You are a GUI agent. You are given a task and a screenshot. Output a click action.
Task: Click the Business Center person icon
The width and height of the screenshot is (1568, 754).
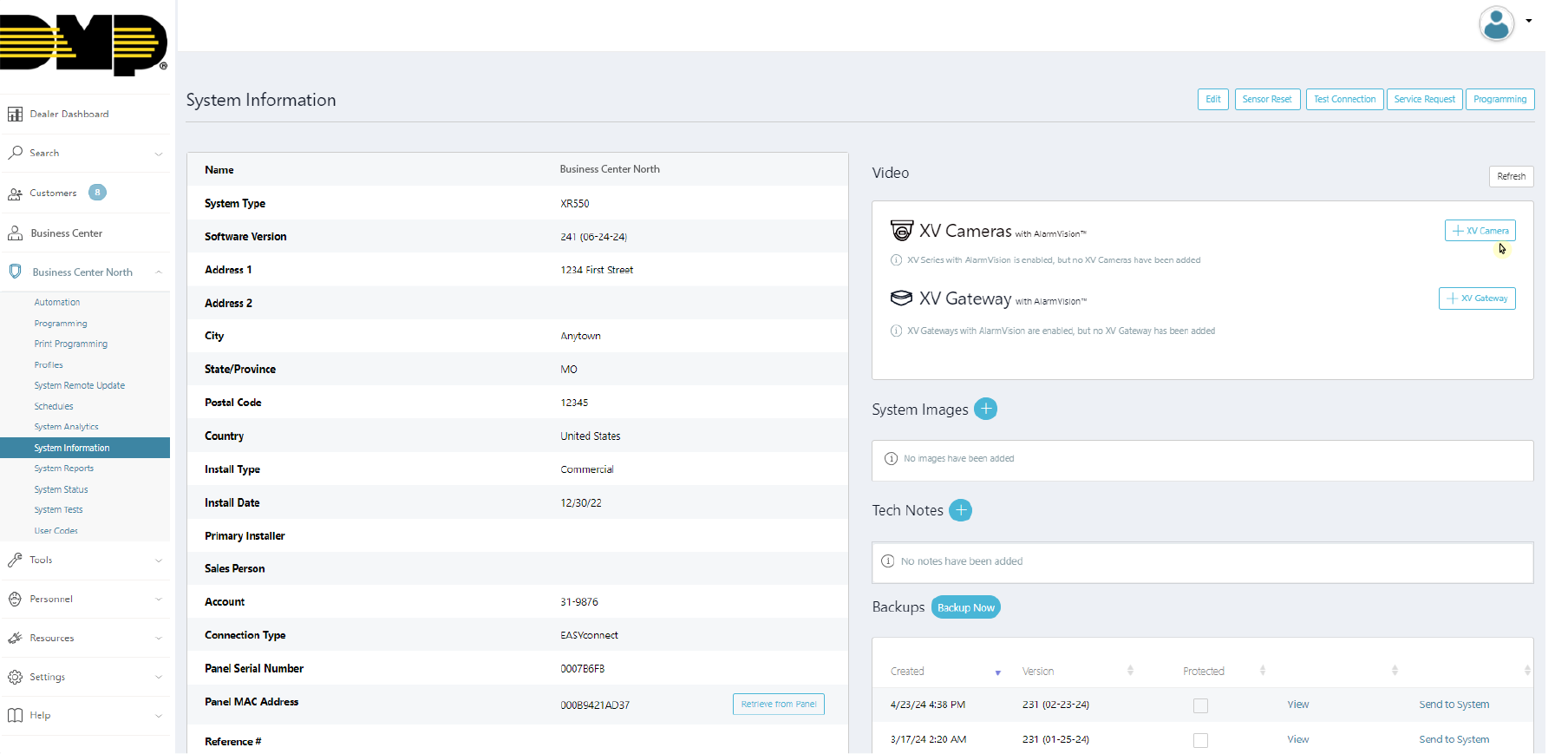point(15,233)
